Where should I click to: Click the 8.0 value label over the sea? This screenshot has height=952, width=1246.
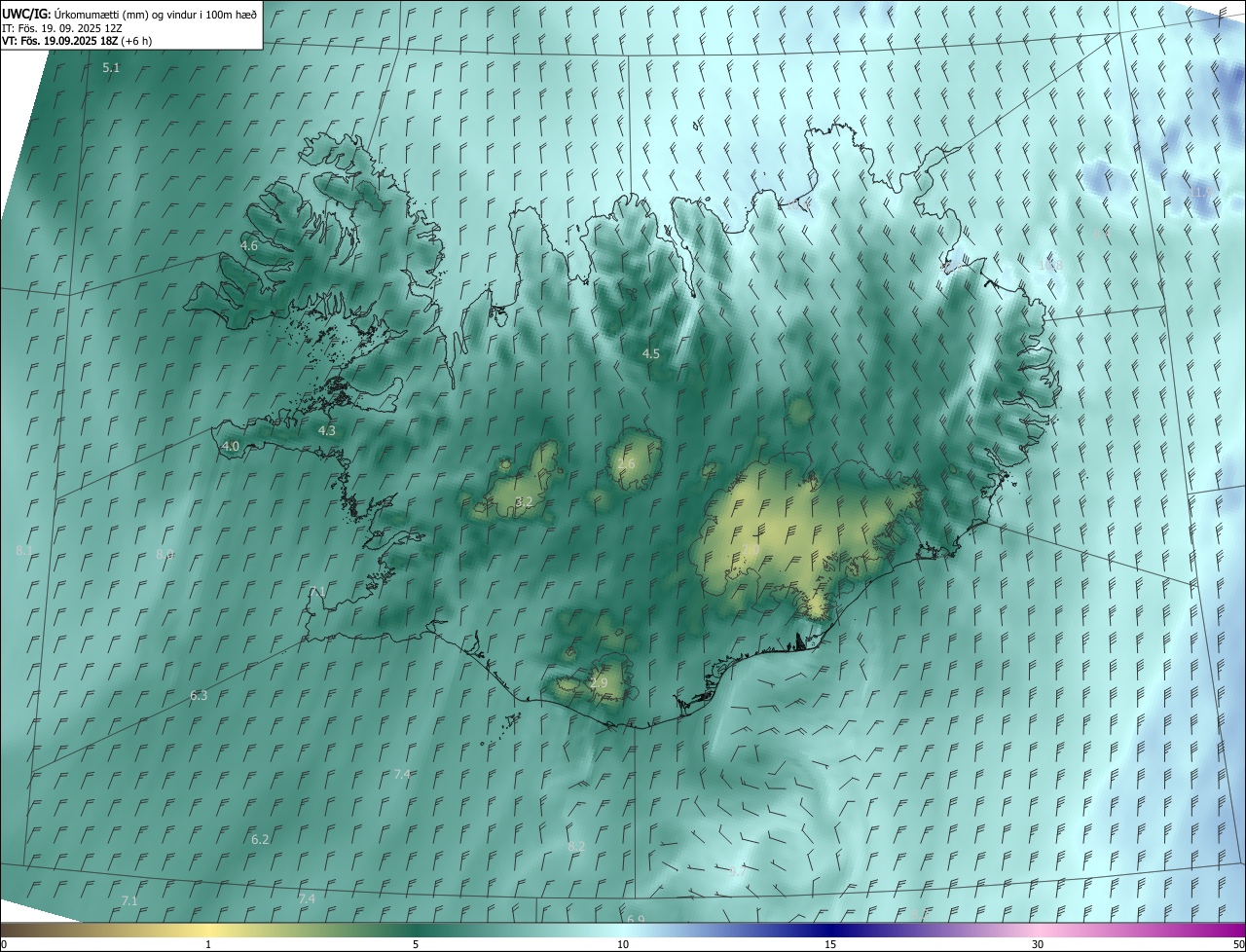[x=165, y=555]
